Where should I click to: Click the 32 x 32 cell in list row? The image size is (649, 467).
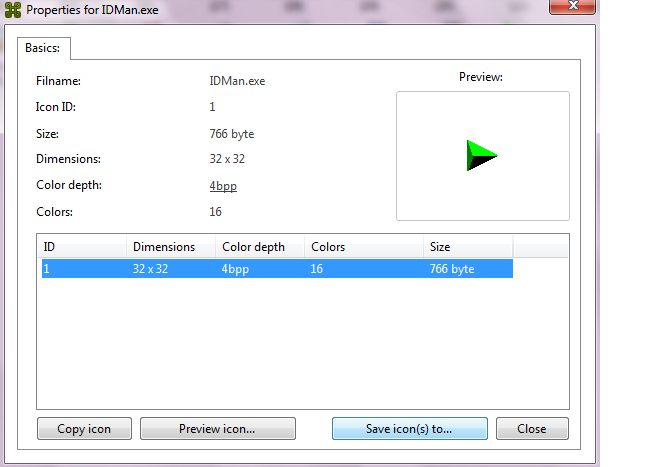(x=150, y=269)
